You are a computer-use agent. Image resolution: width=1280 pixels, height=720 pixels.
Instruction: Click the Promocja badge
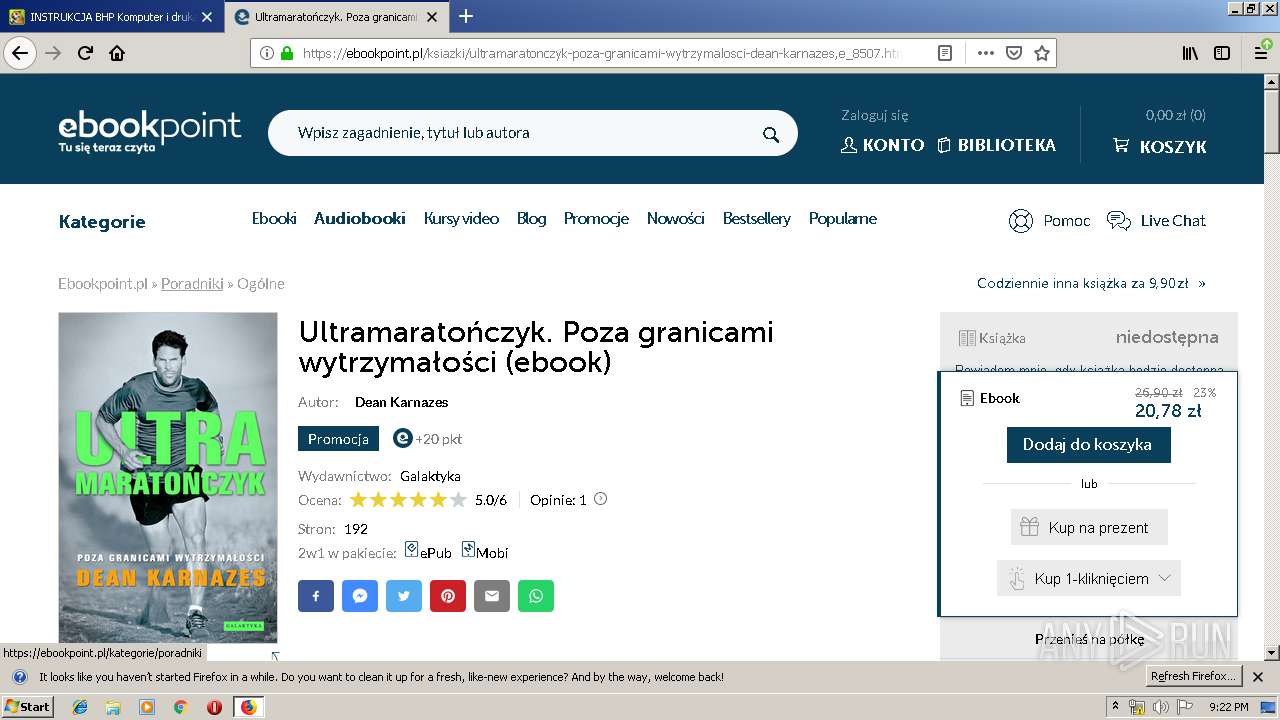click(x=338, y=439)
